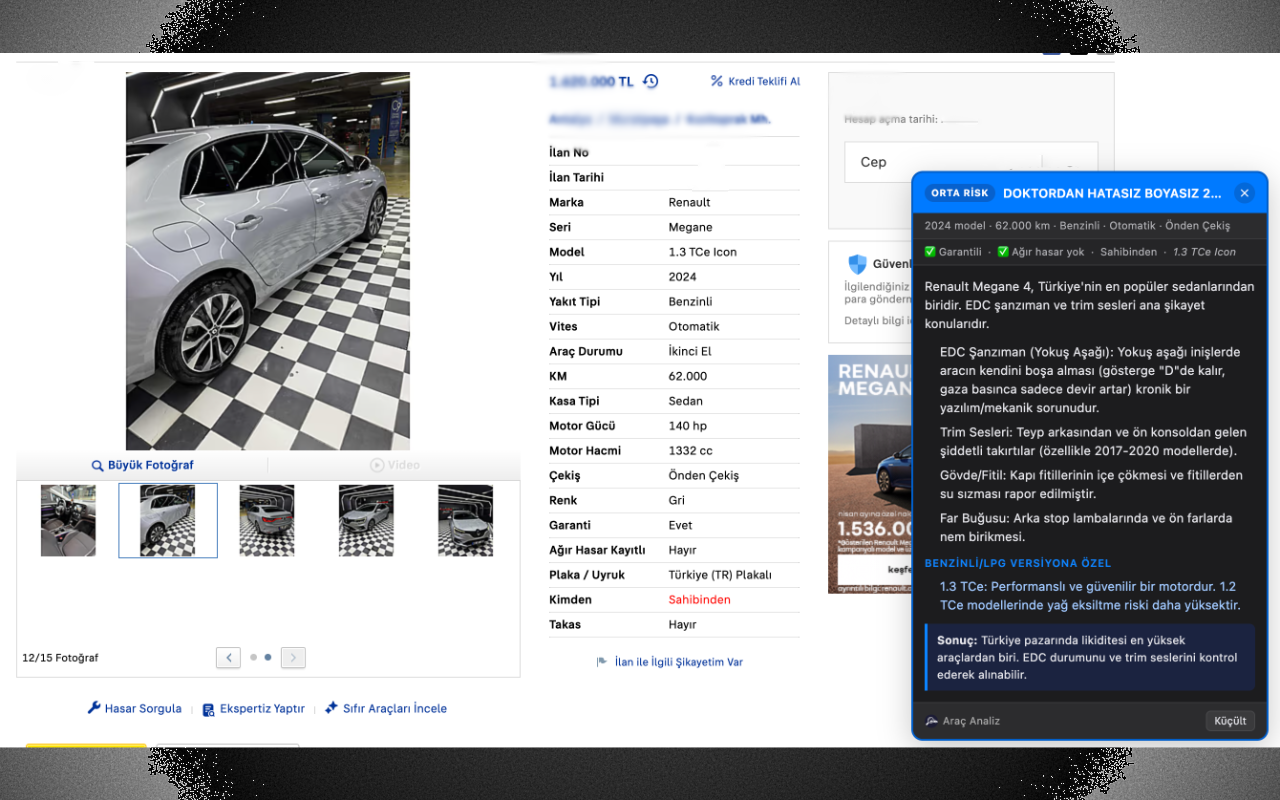Click the Video play icon
Image resolution: width=1280 pixels, height=800 pixels.
click(378, 464)
